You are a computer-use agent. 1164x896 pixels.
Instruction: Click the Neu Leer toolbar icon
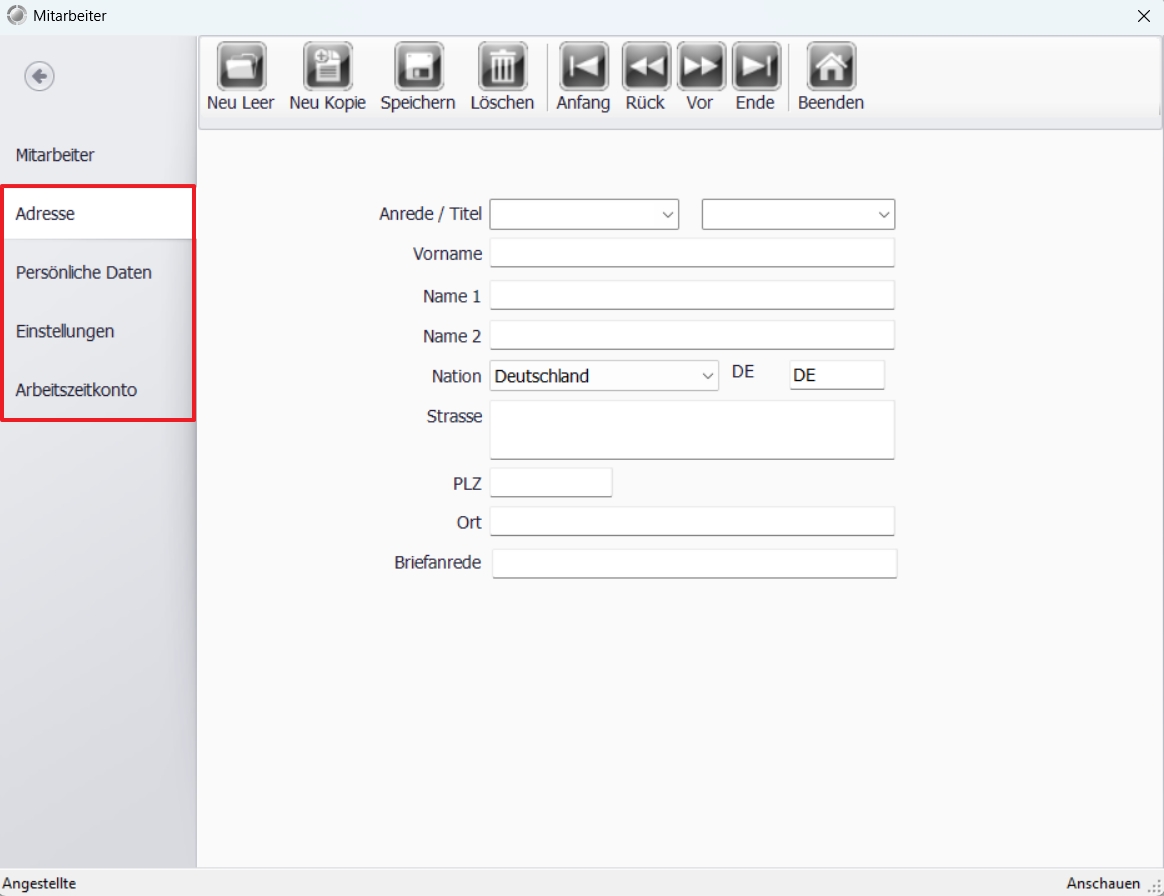(241, 67)
